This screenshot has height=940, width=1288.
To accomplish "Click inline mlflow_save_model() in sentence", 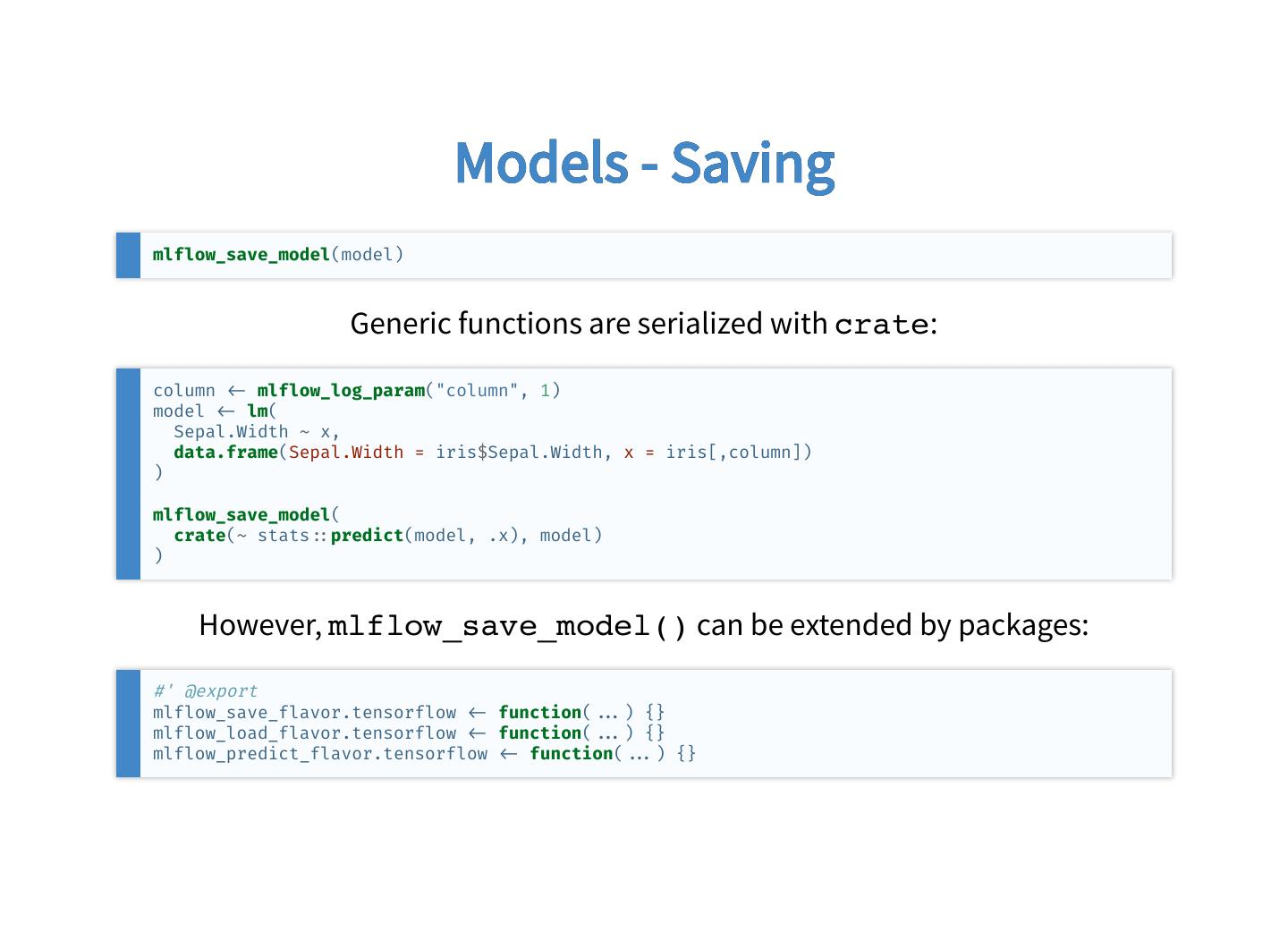I will [508, 625].
